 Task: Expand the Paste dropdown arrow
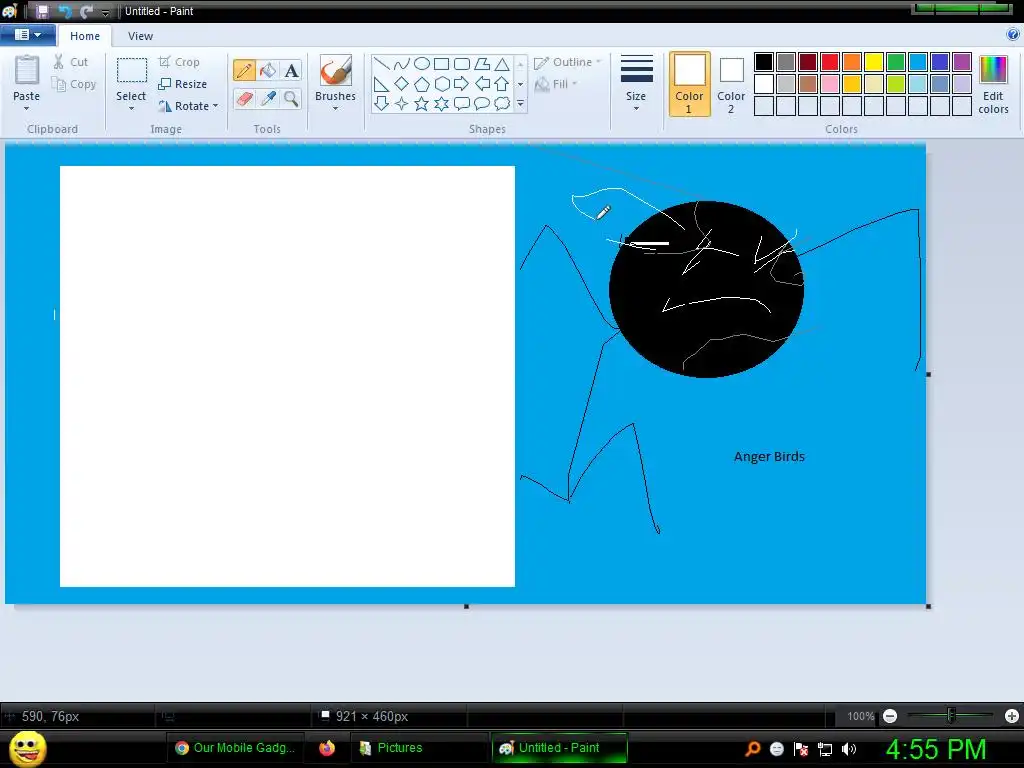pos(26,108)
